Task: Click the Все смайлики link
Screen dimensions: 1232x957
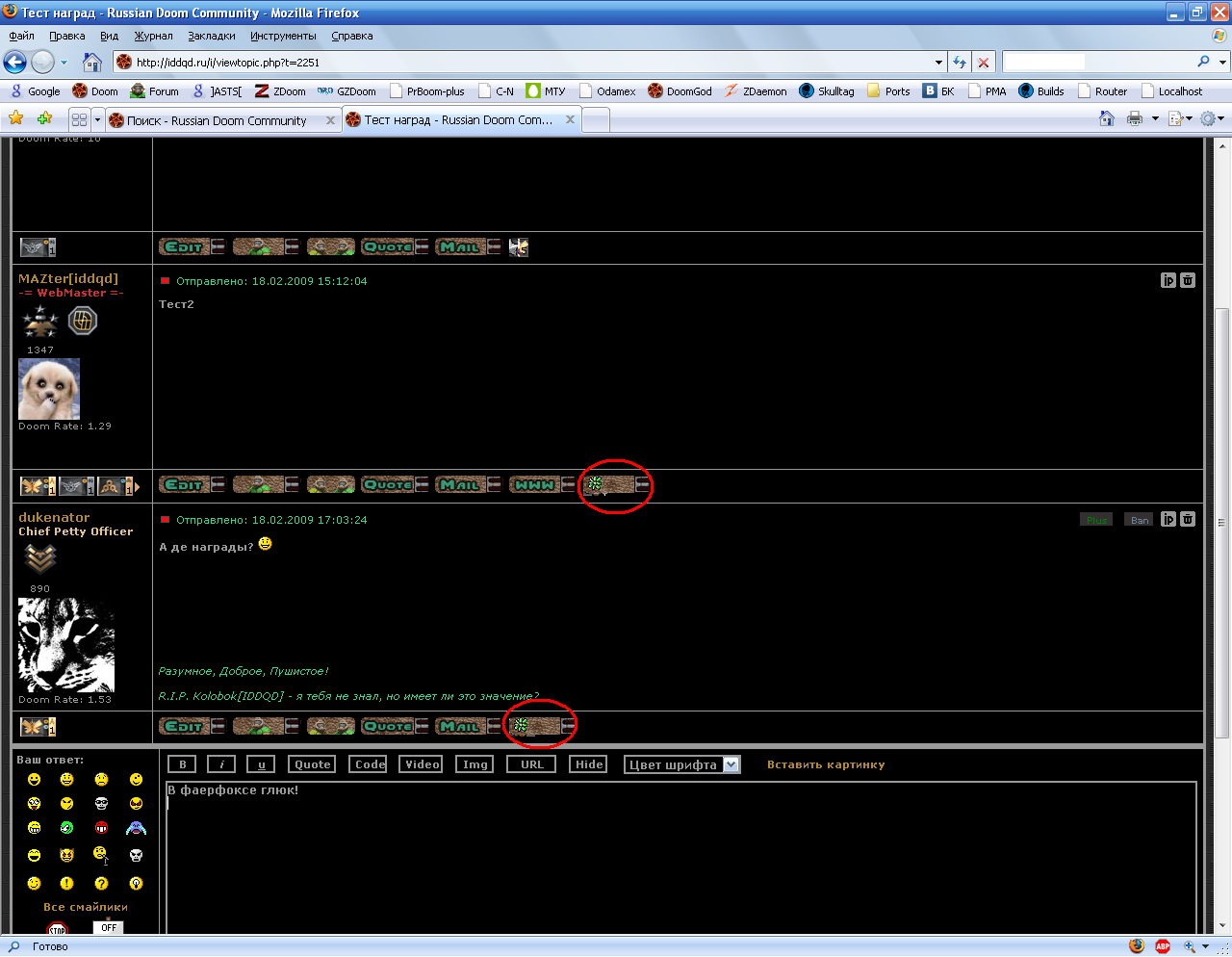Action: pyautogui.click(x=86, y=907)
